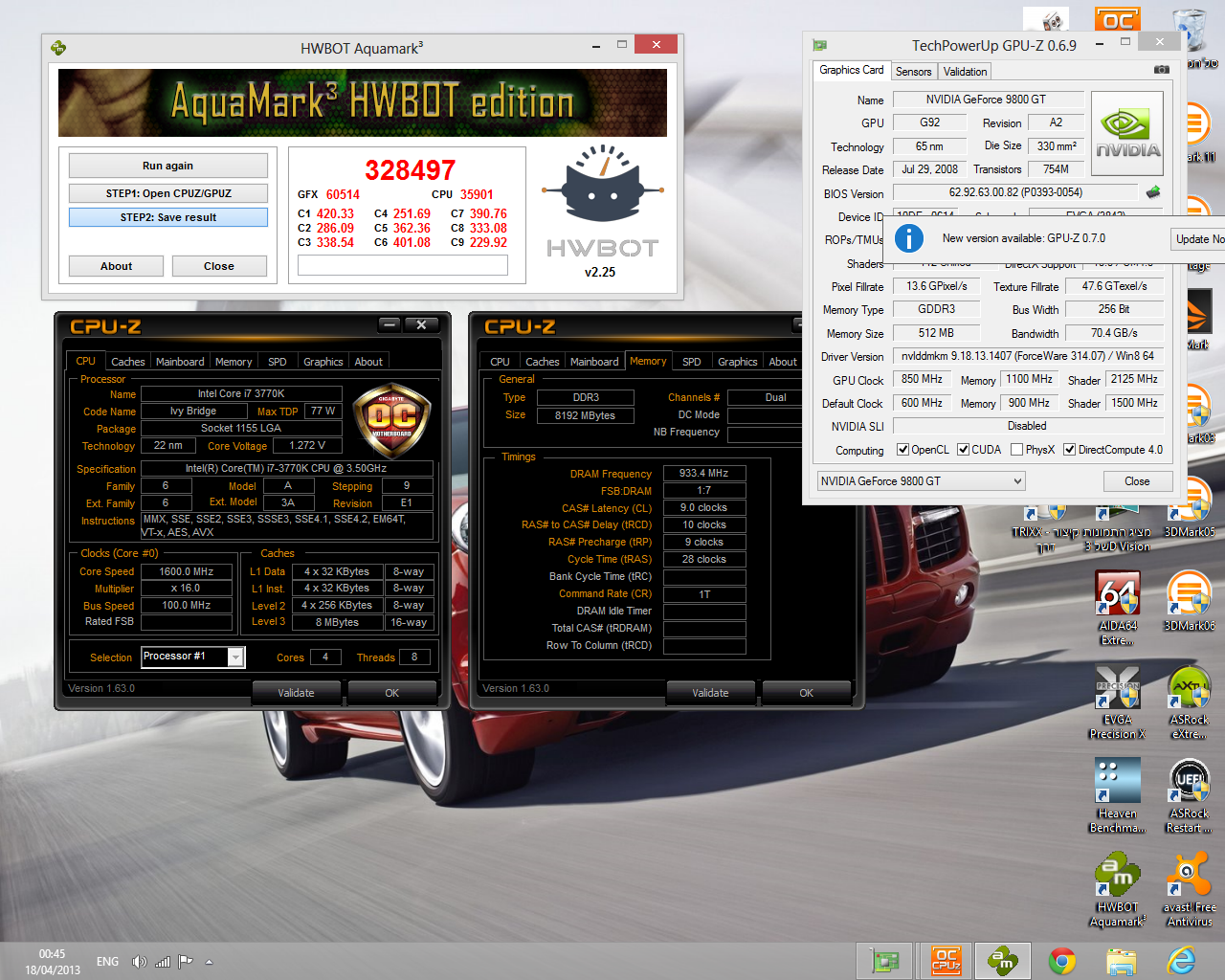Show hidden tray icons arrow
Image resolution: width=1225 pixels, height=980 pixels.
(x=209, y=962)
